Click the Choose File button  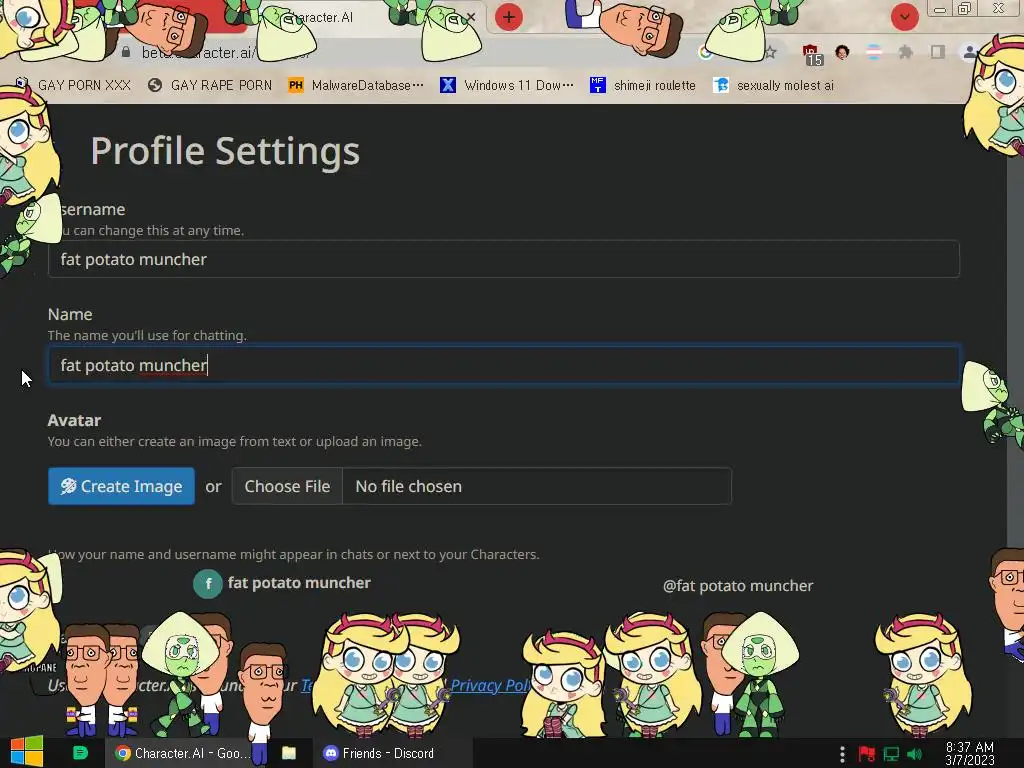[287, 487]
